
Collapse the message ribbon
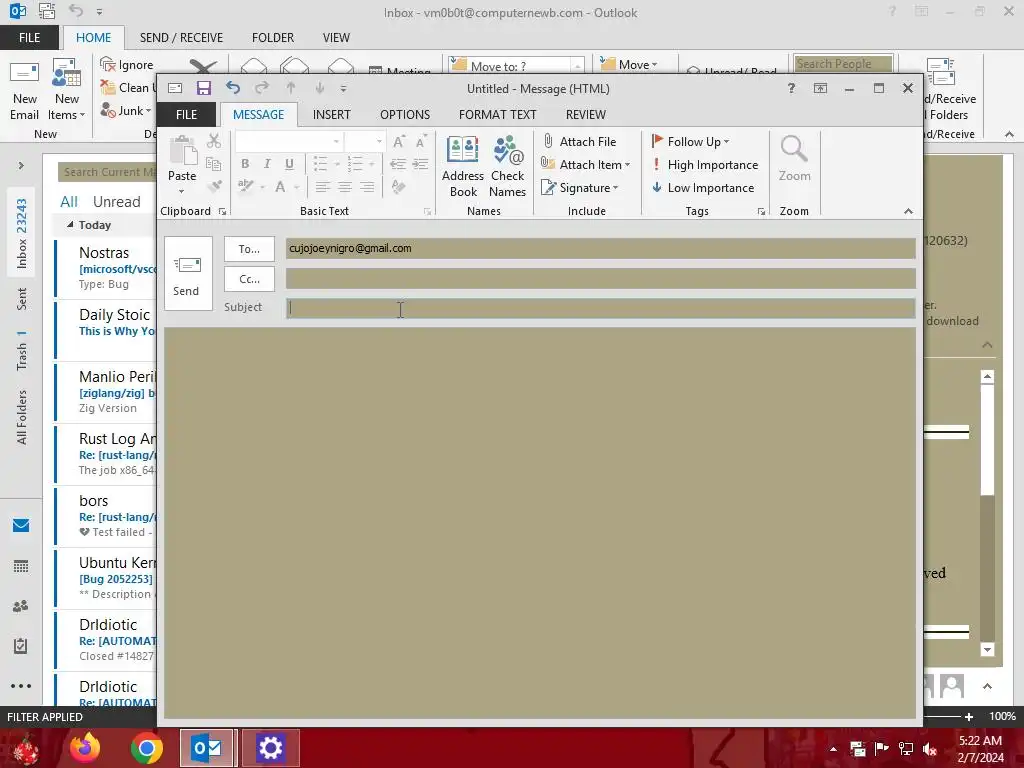(908, 211)
